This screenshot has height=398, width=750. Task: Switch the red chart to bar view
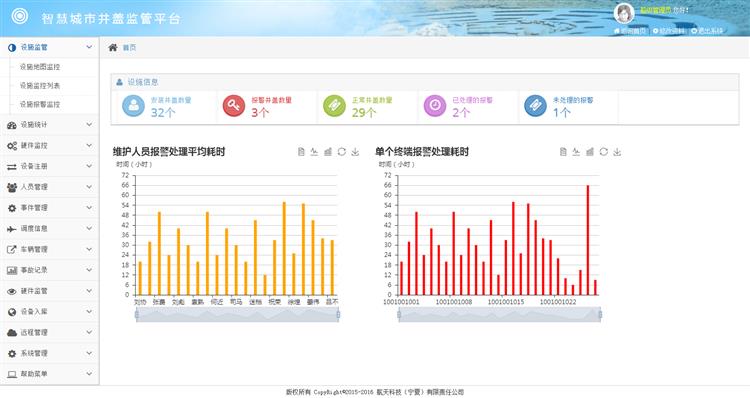click(x=590, y=152)
